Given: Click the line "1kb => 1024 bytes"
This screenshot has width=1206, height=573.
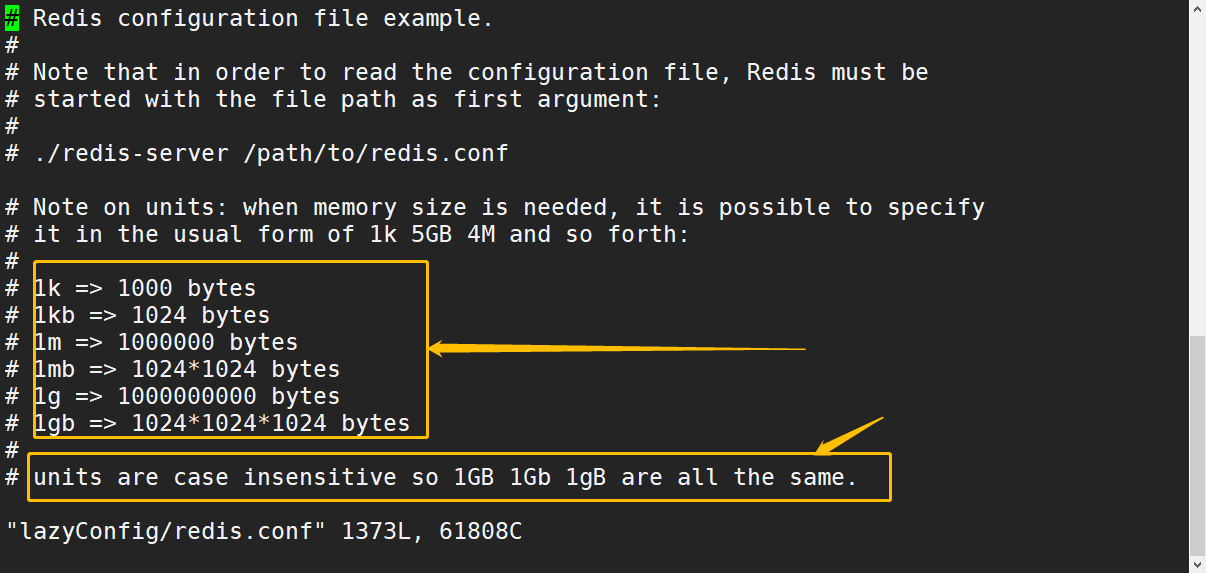Looking at the screenshot, I should pyautogui.click(x=152, y=315).
